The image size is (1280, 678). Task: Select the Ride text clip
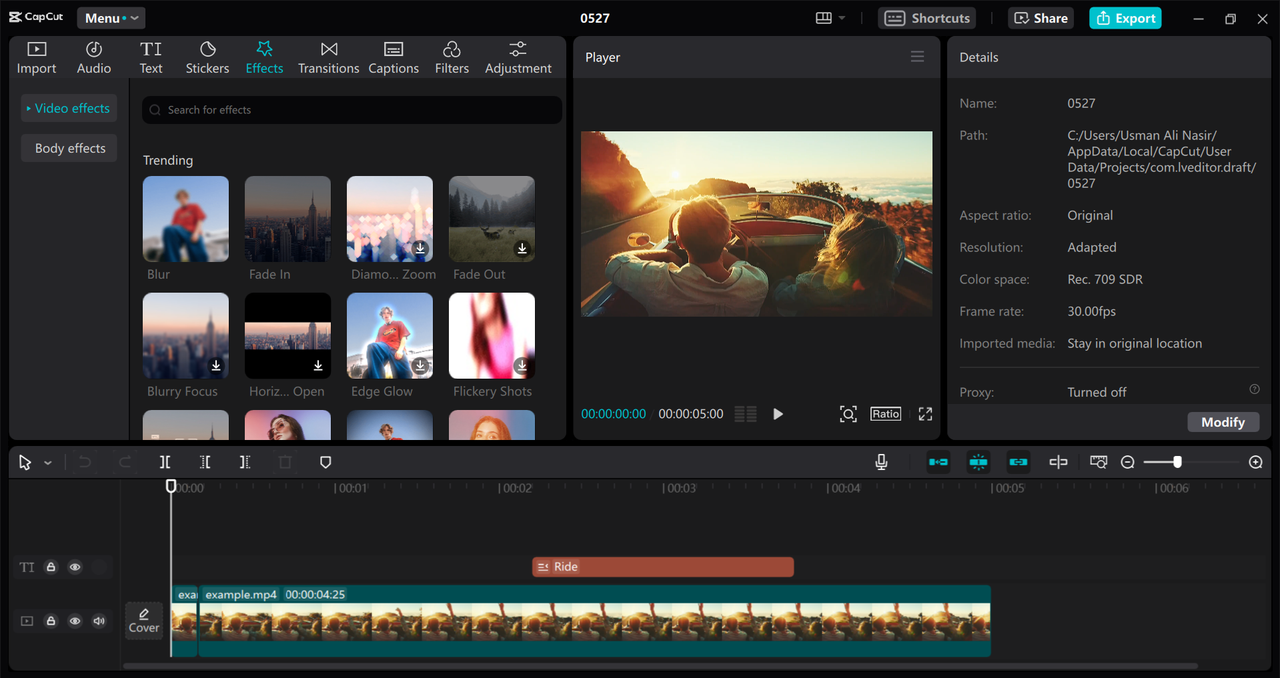point(663,567)
